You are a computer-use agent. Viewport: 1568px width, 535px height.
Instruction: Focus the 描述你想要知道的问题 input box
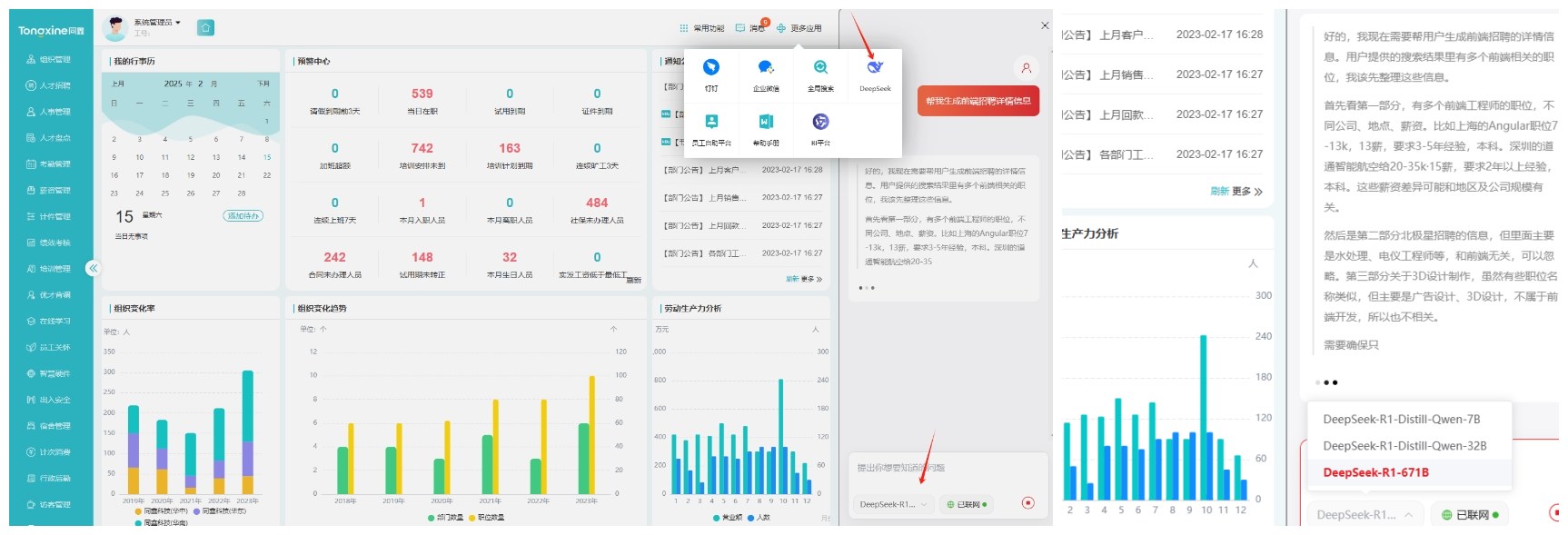(x=940, y=469)
